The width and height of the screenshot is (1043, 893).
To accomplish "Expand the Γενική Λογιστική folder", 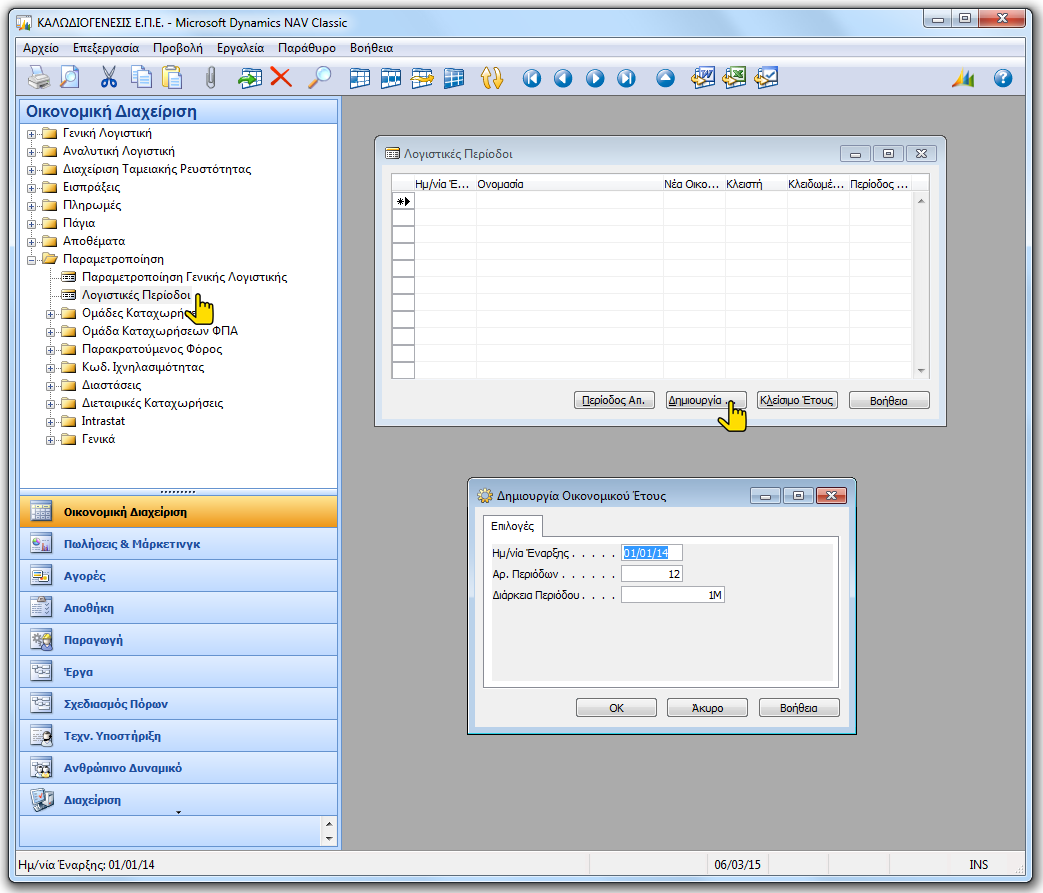I will (31, 134).
